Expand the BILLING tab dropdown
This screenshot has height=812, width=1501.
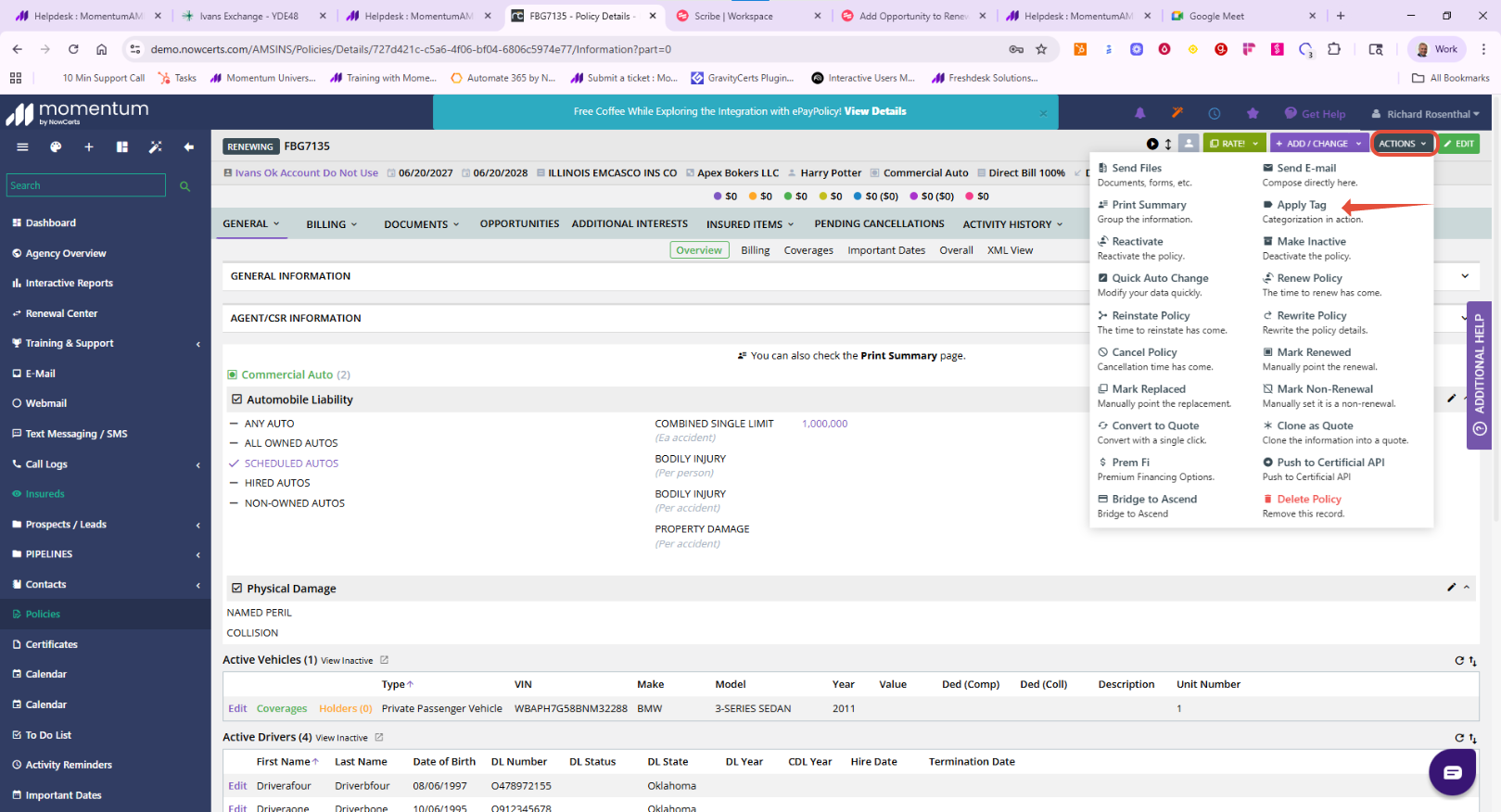click(331, 224)
